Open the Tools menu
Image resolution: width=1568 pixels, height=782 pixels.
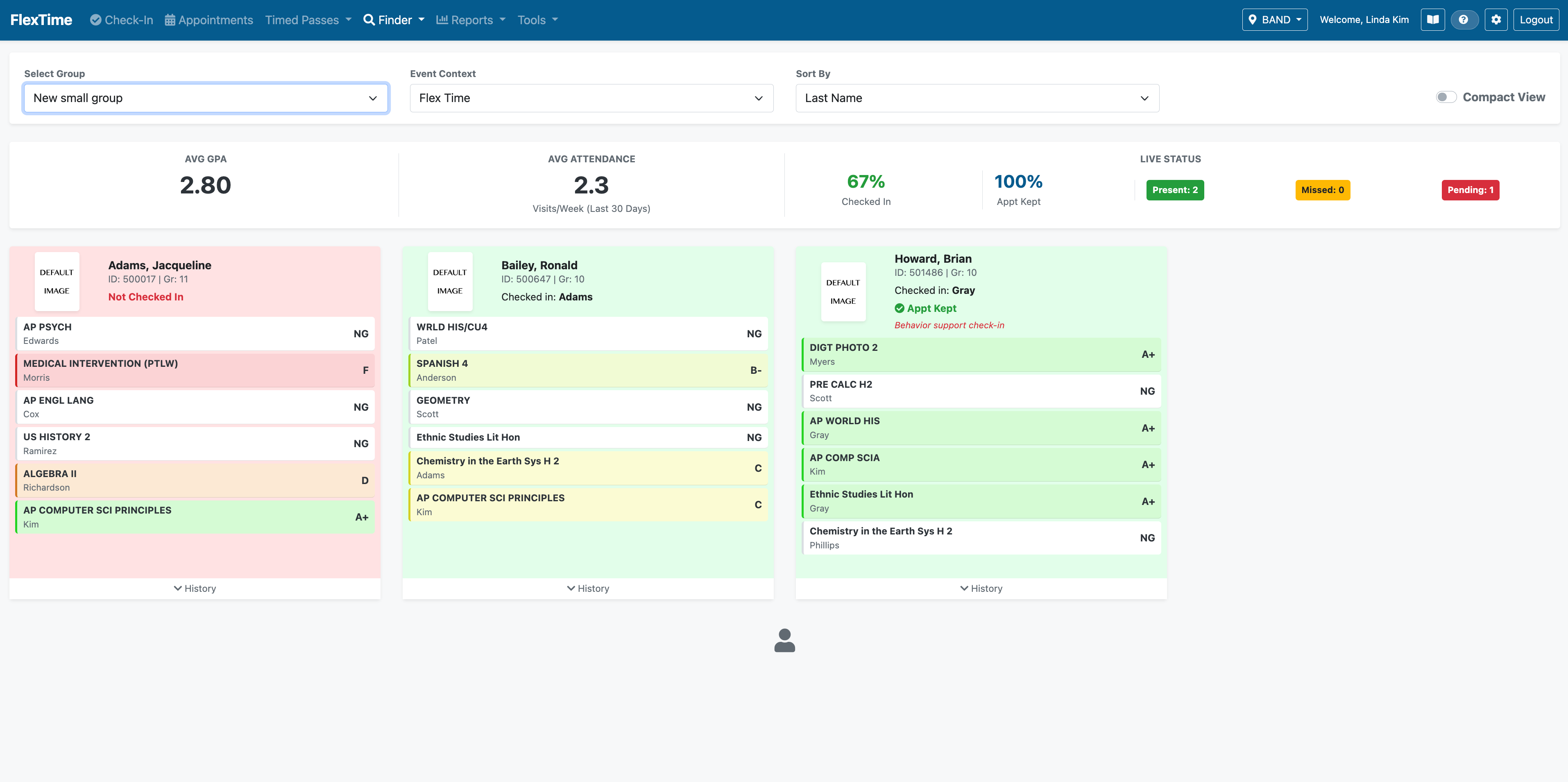pos(537,20)
